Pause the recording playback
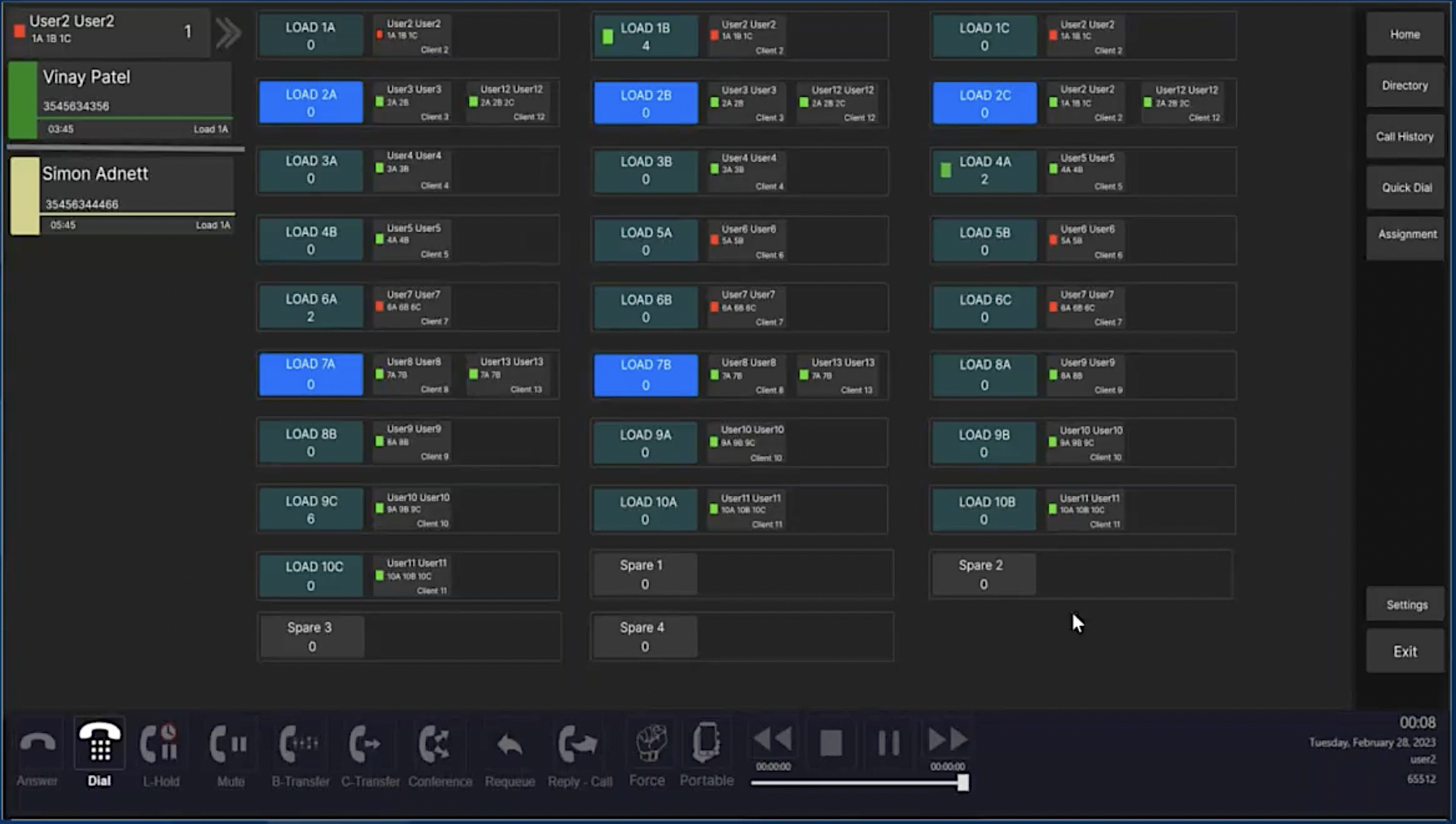 click(x=888, y=742)
